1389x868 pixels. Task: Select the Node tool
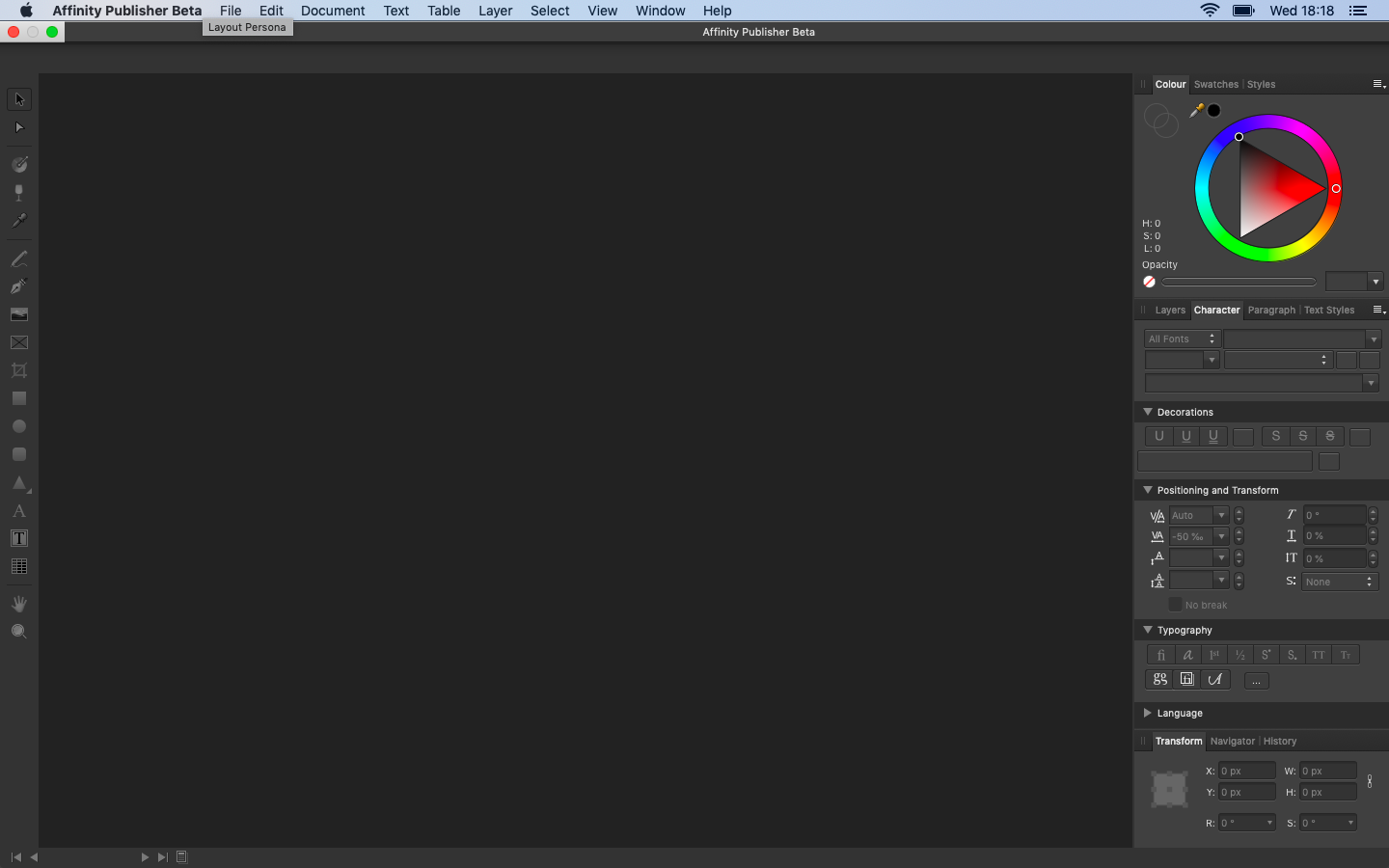coord(19,127)
